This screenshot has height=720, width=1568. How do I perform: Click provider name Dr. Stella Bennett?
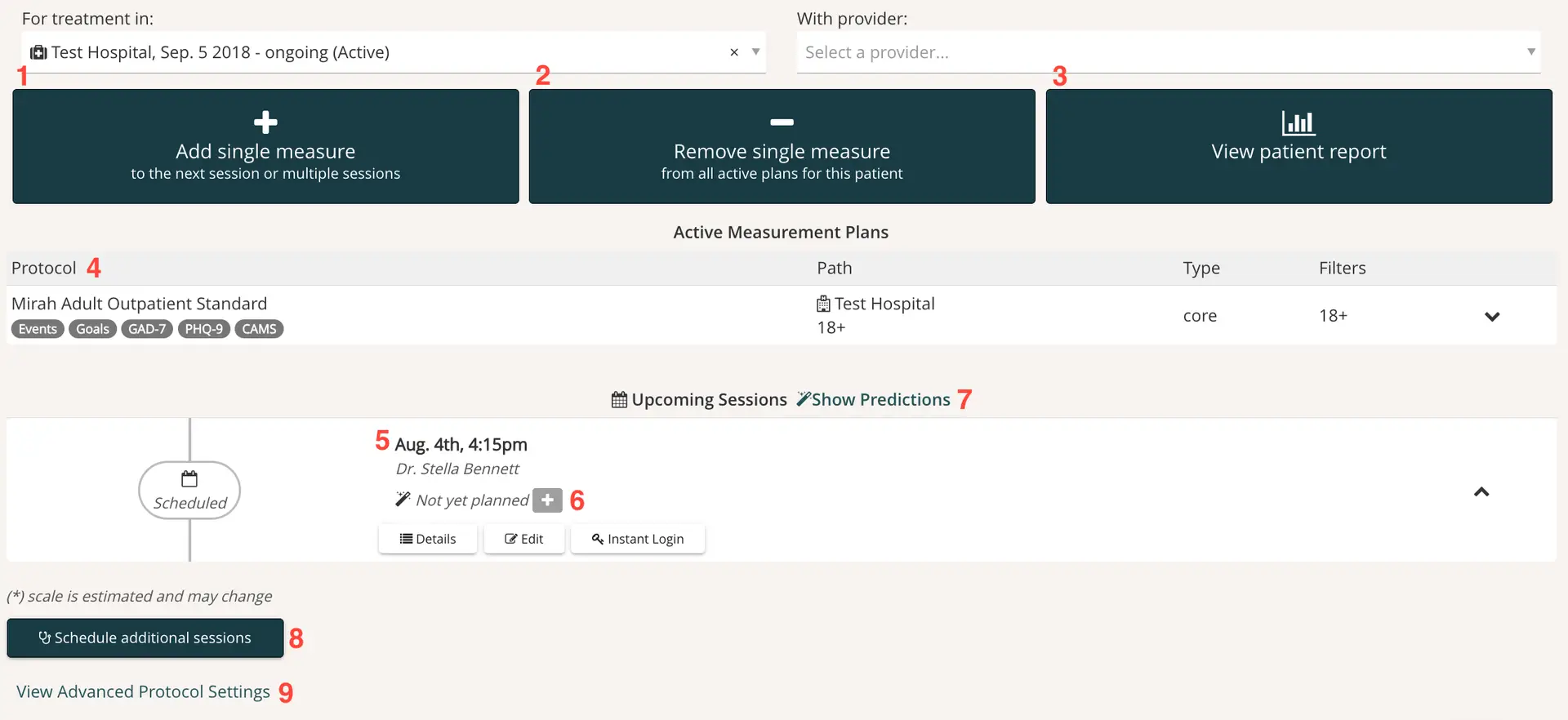(457, 469)
